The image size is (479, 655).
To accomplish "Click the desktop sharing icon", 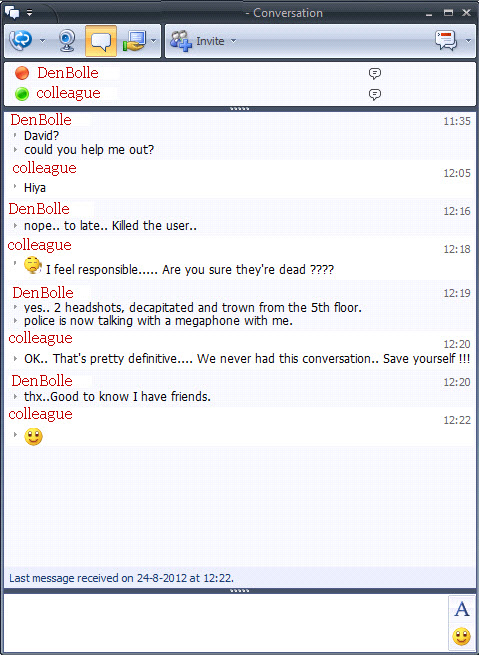I will pyautogui.click(x=134, y=41).
